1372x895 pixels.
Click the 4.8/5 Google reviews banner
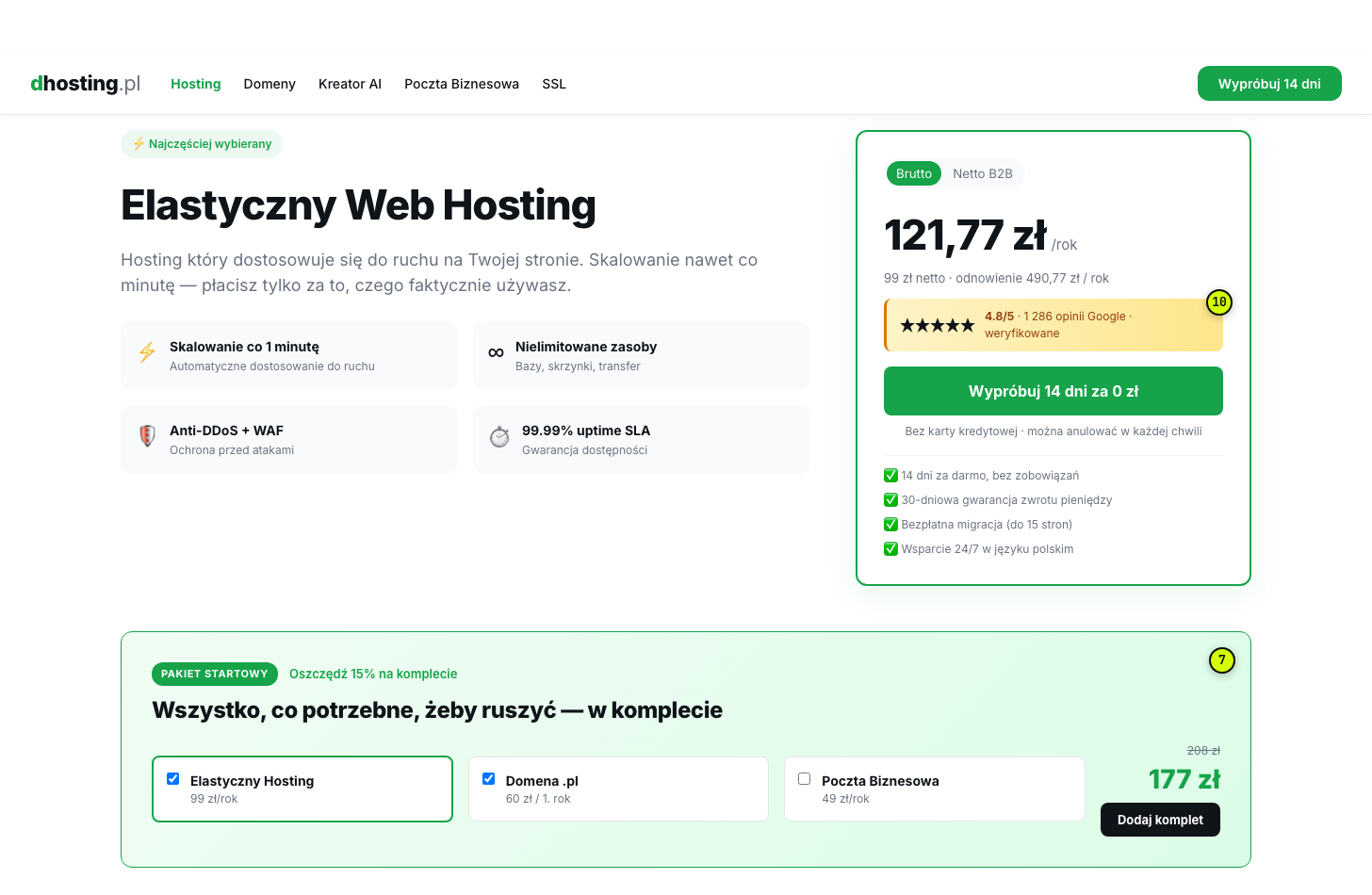(1053, 325)
